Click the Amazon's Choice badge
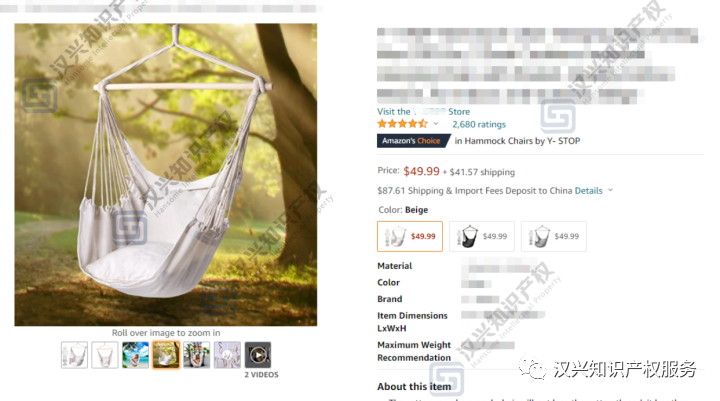The image size is (720, 401). pyautogui.click(x=411, y=141)
